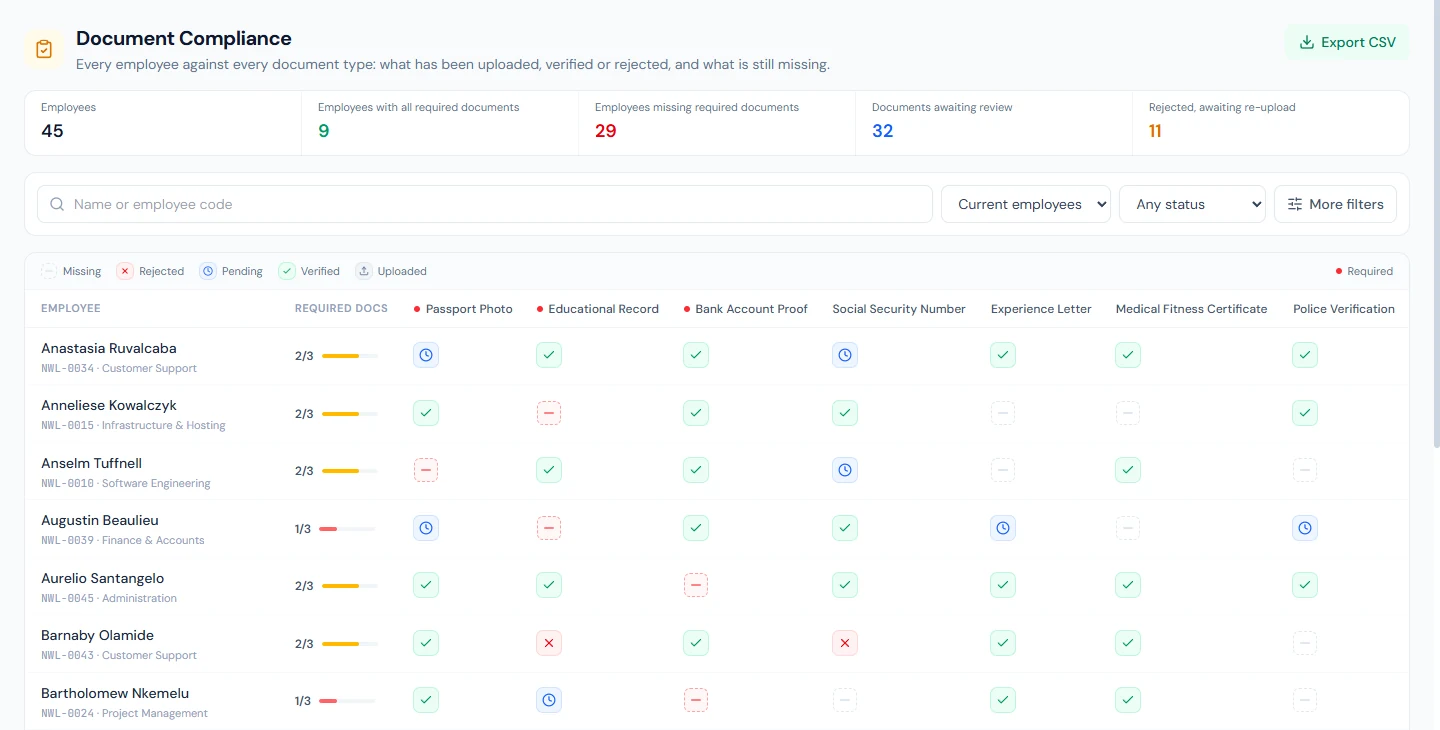Open Anastasia Ruvalcaba's verified Police Verification
Viewport: 1440px width, 730px height.
(1305, 355)
